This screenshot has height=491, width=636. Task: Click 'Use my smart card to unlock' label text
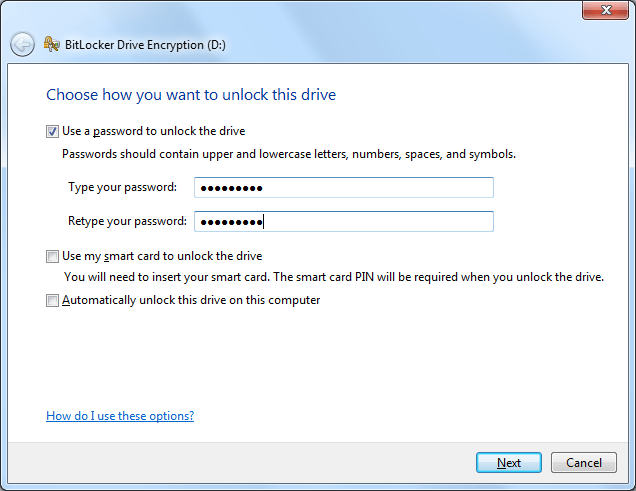point(162,256)
